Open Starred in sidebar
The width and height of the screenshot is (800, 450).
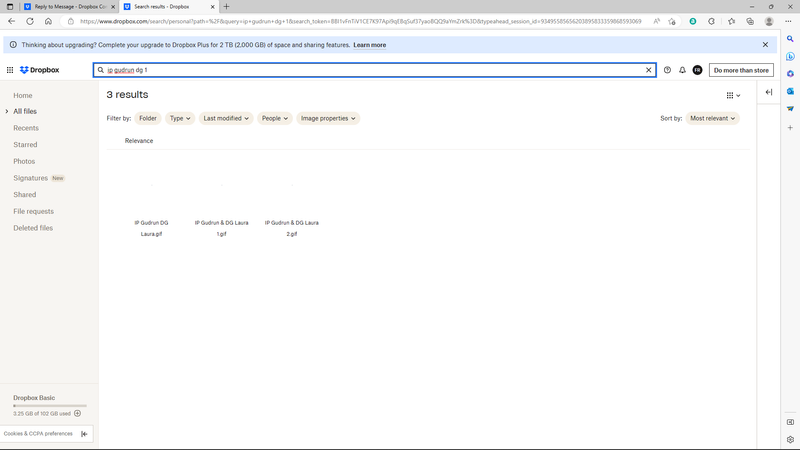tap(25, 145)
